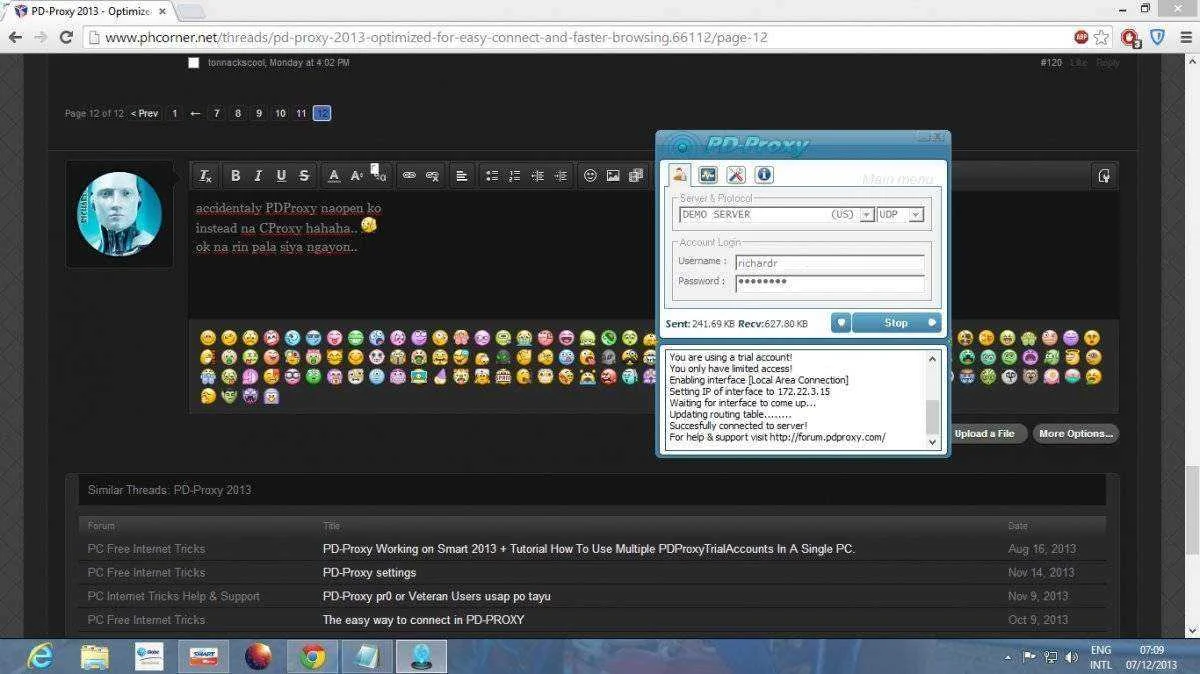Click the browser Reload button
Viewport: 1200px width, 674px height.
[66, 38]
